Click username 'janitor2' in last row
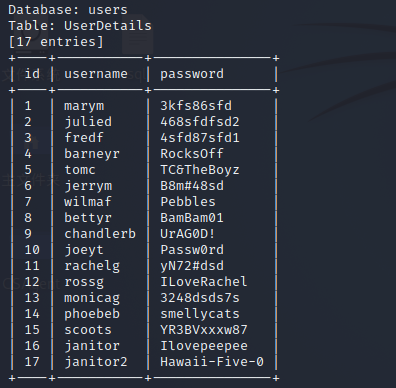The width and height of the screenshot is (396, 388). [x=96, y=362]
